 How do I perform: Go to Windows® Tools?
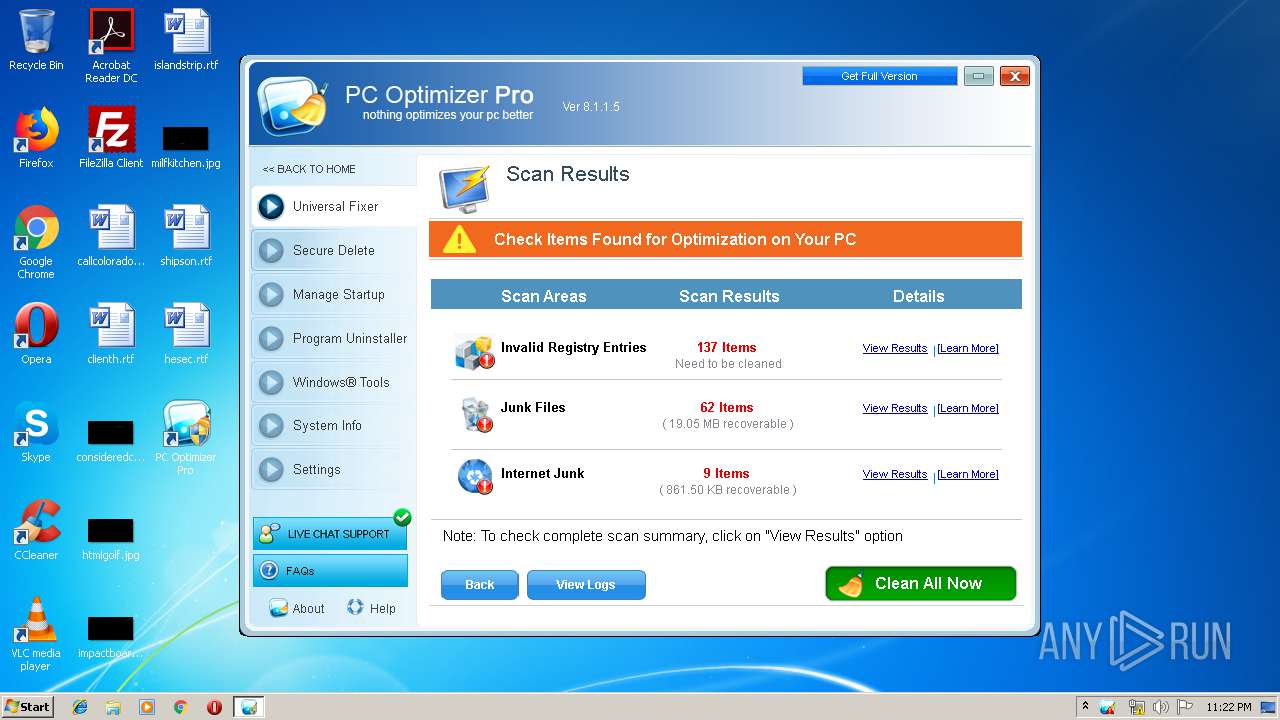pyautogui.click(x=334, y=382)
